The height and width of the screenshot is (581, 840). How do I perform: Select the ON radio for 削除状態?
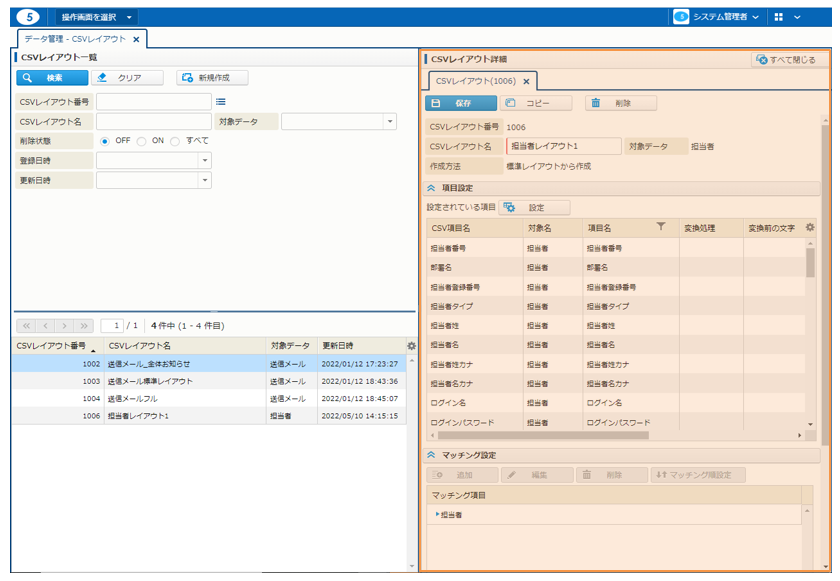141,141
